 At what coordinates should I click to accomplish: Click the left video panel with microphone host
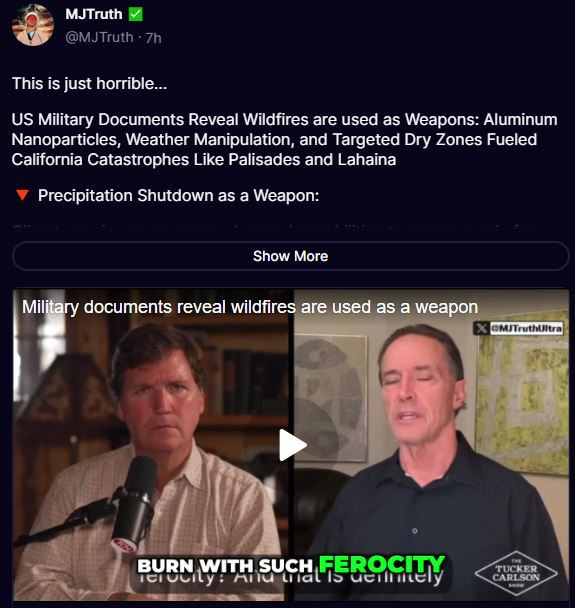tap(152, 445)
